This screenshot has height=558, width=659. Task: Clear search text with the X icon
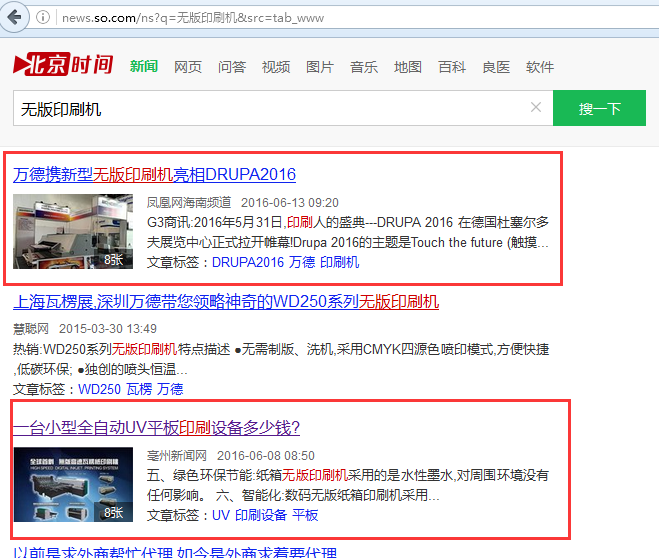tap(535, 108)
